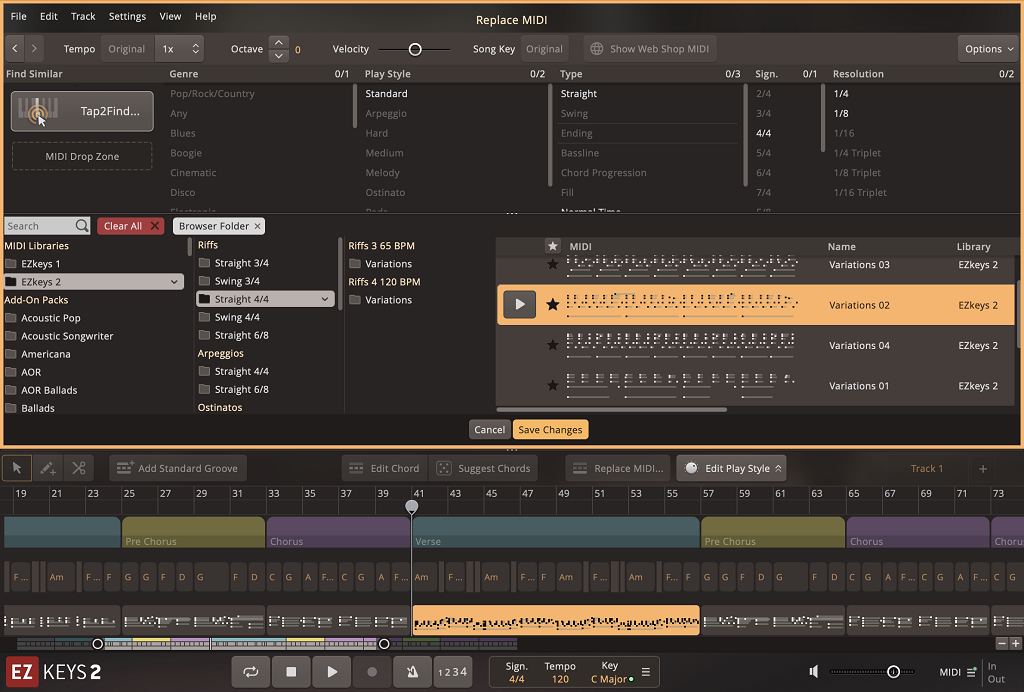Zoom out timeline with minus button
The width and height of the screenshot is (1024, 692).
(1002, 643)
